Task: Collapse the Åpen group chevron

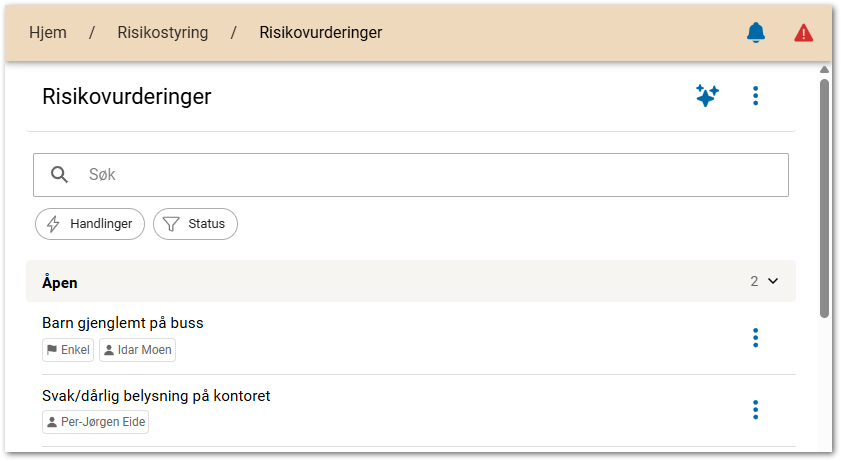Action: click(x=772, y=282)
